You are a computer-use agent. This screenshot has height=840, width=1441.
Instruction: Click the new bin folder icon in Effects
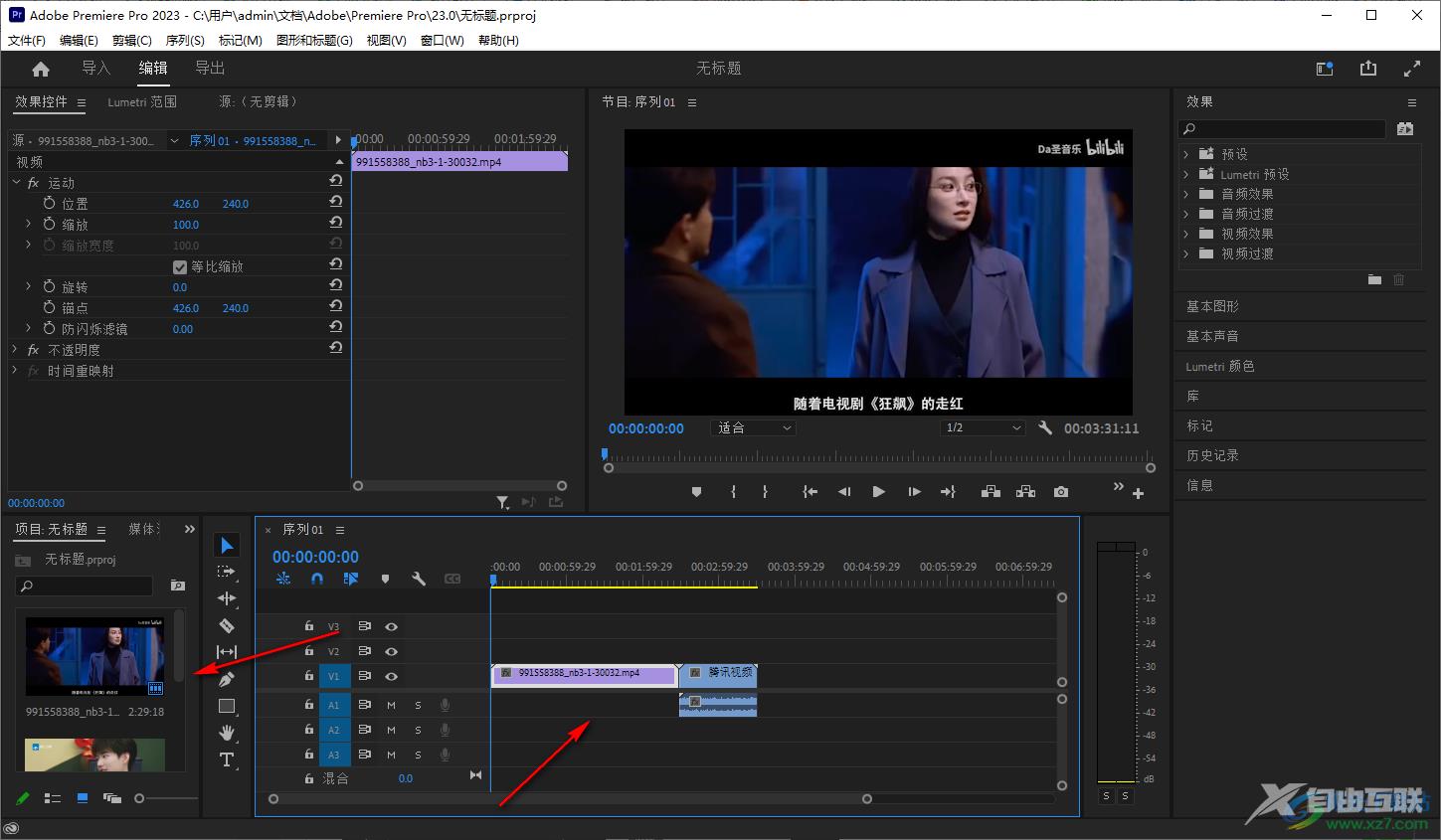click(1374, 280)
